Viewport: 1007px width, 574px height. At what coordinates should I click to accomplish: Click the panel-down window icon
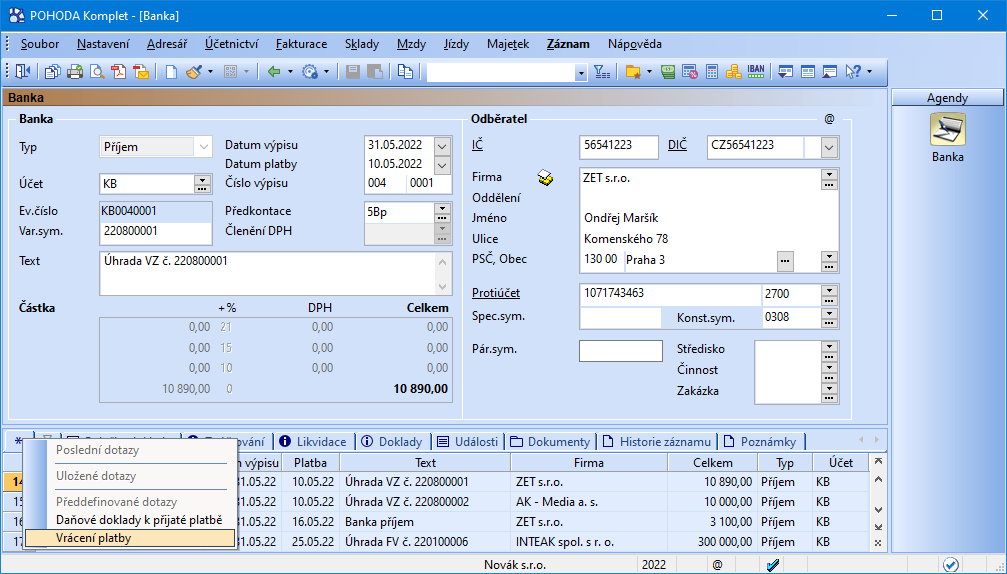point(785,72)
